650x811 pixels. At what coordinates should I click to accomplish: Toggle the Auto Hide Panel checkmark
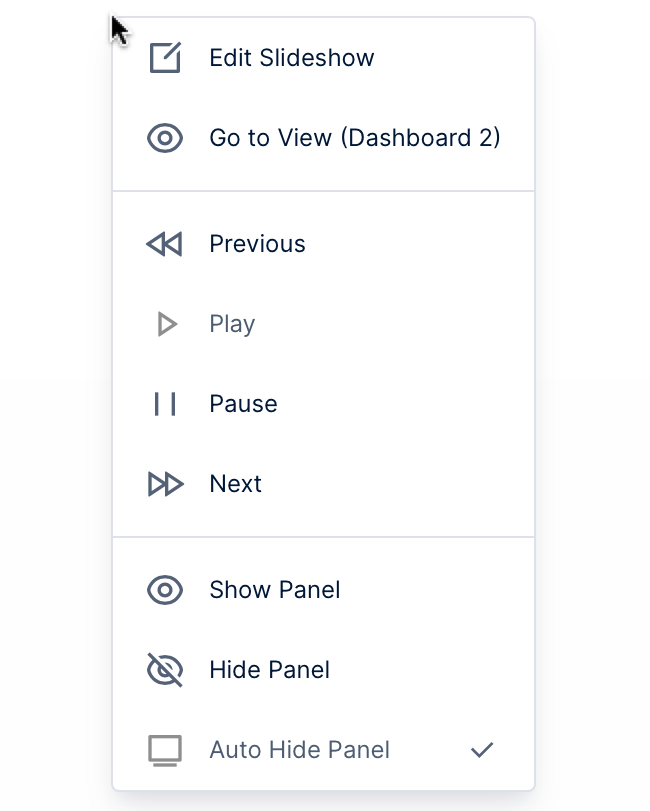pyautogui.click(x=482, y=750)
